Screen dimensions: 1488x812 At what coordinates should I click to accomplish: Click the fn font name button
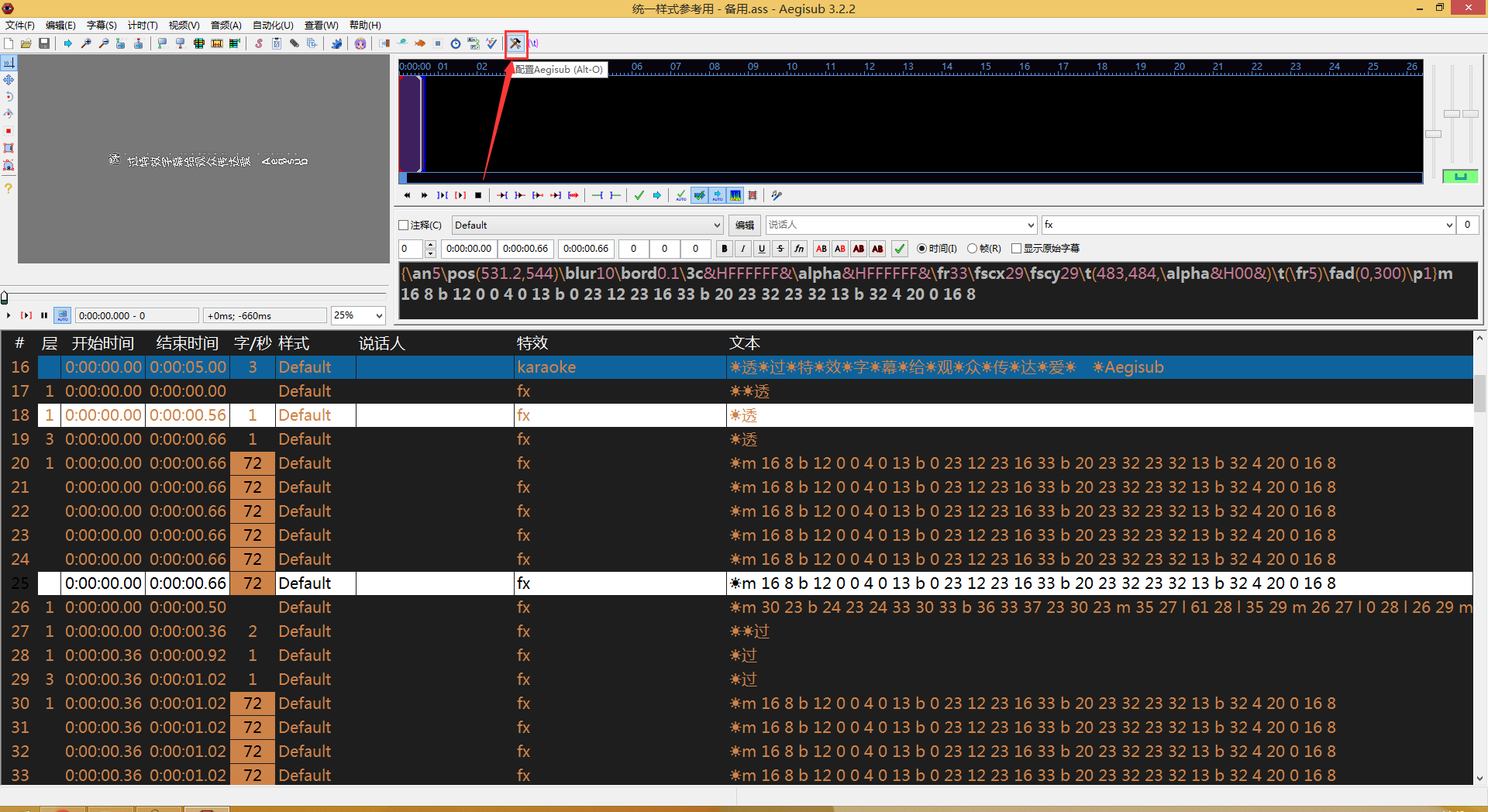pyautogui.click(x=799, y=249)
